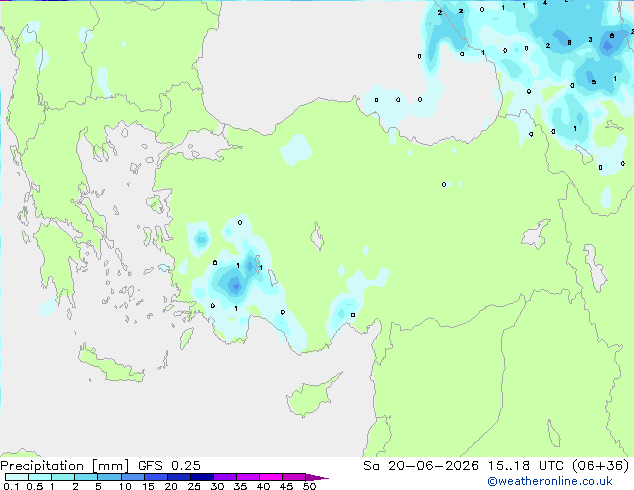Click legend label '10'

125,486
